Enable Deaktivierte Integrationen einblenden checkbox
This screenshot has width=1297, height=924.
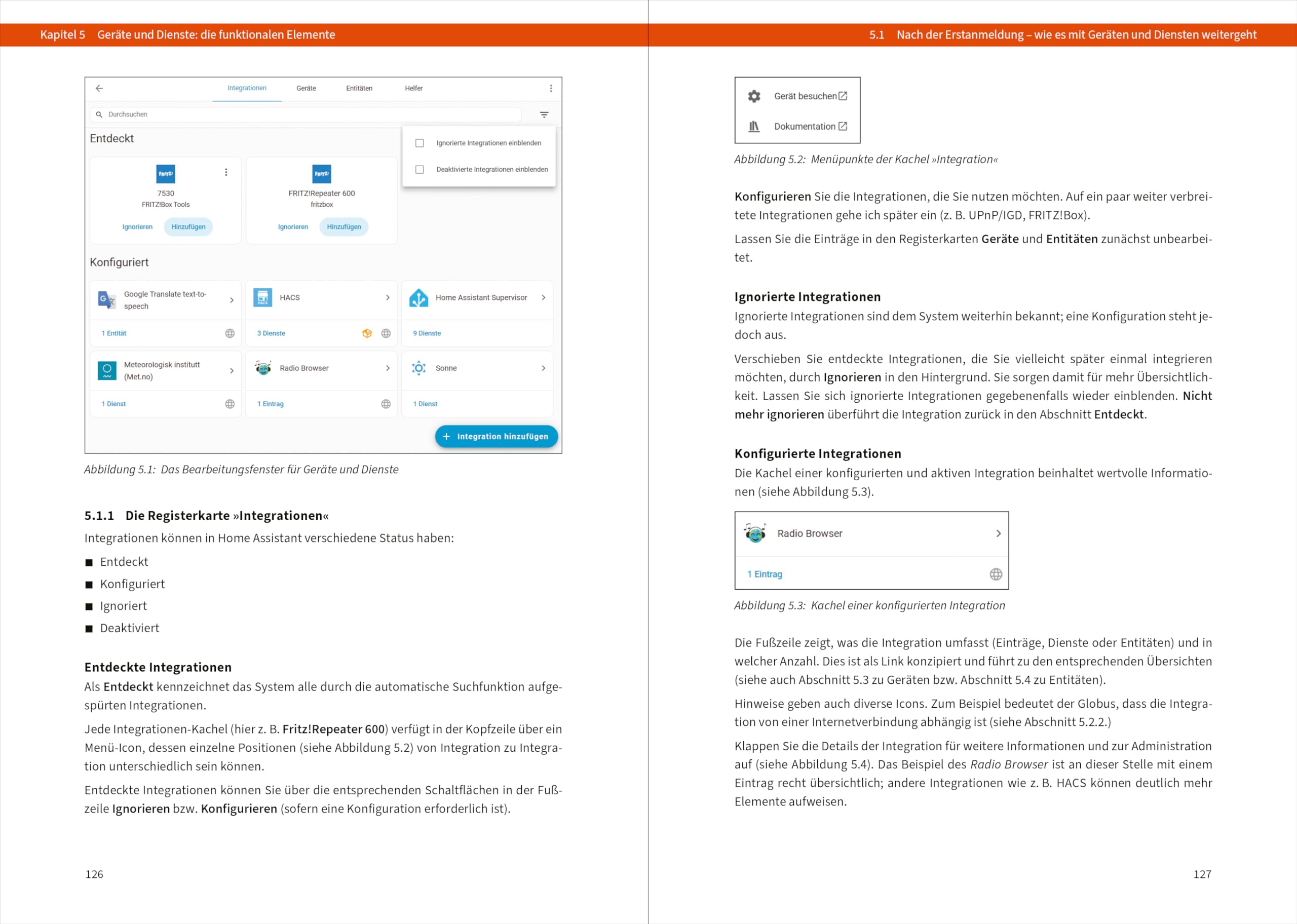coord(419,170)
